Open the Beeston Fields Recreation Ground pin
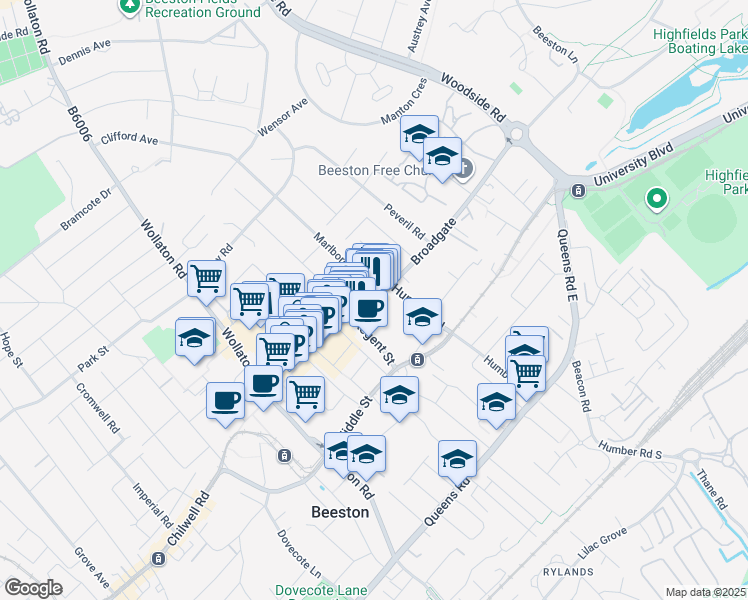The width and height of the screenshot is (748, 600). coord(129,7)
